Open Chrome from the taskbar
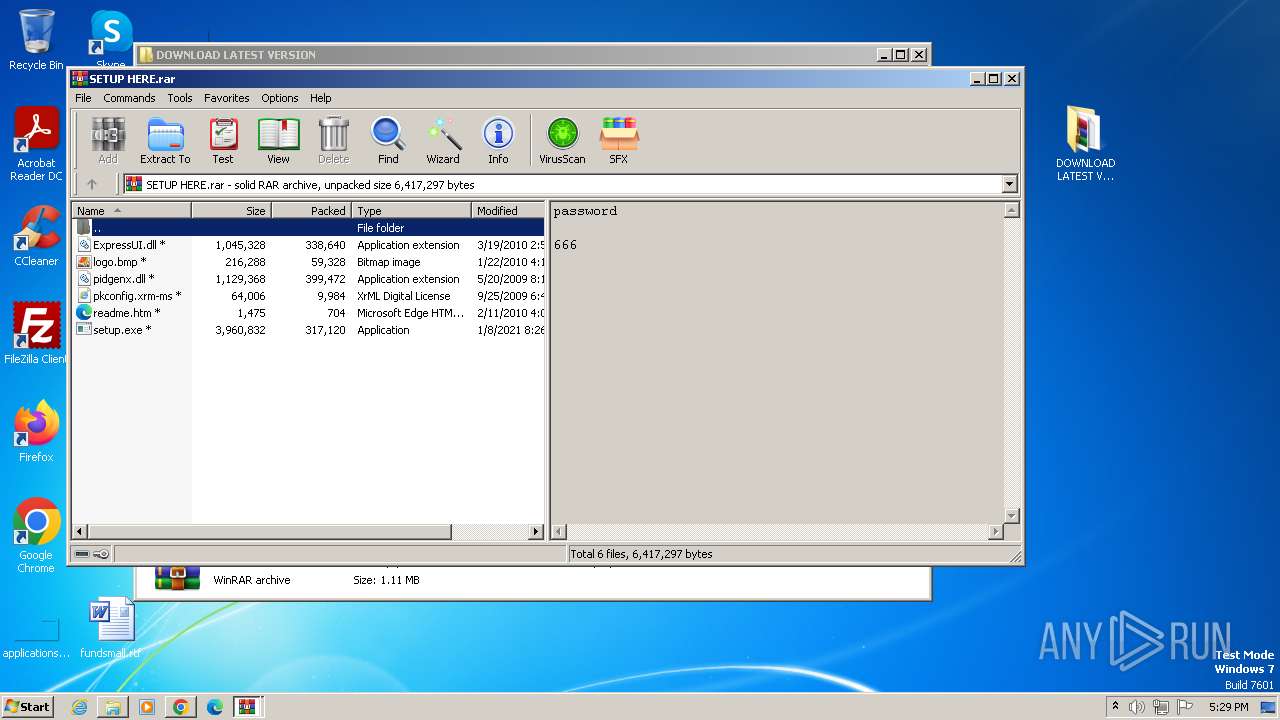 click(x=181, y=707)
